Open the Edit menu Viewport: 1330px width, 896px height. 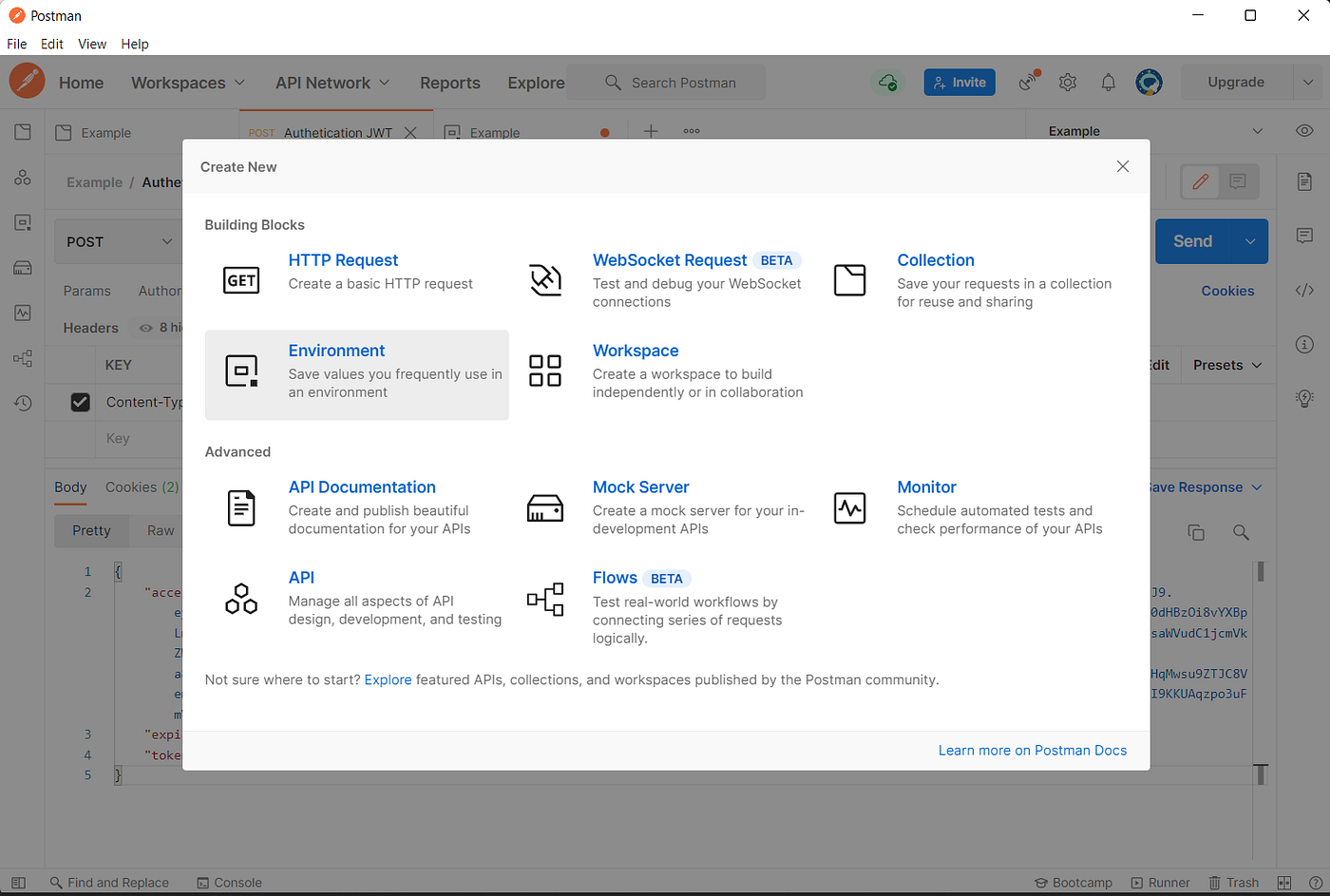tap(52, 44)
